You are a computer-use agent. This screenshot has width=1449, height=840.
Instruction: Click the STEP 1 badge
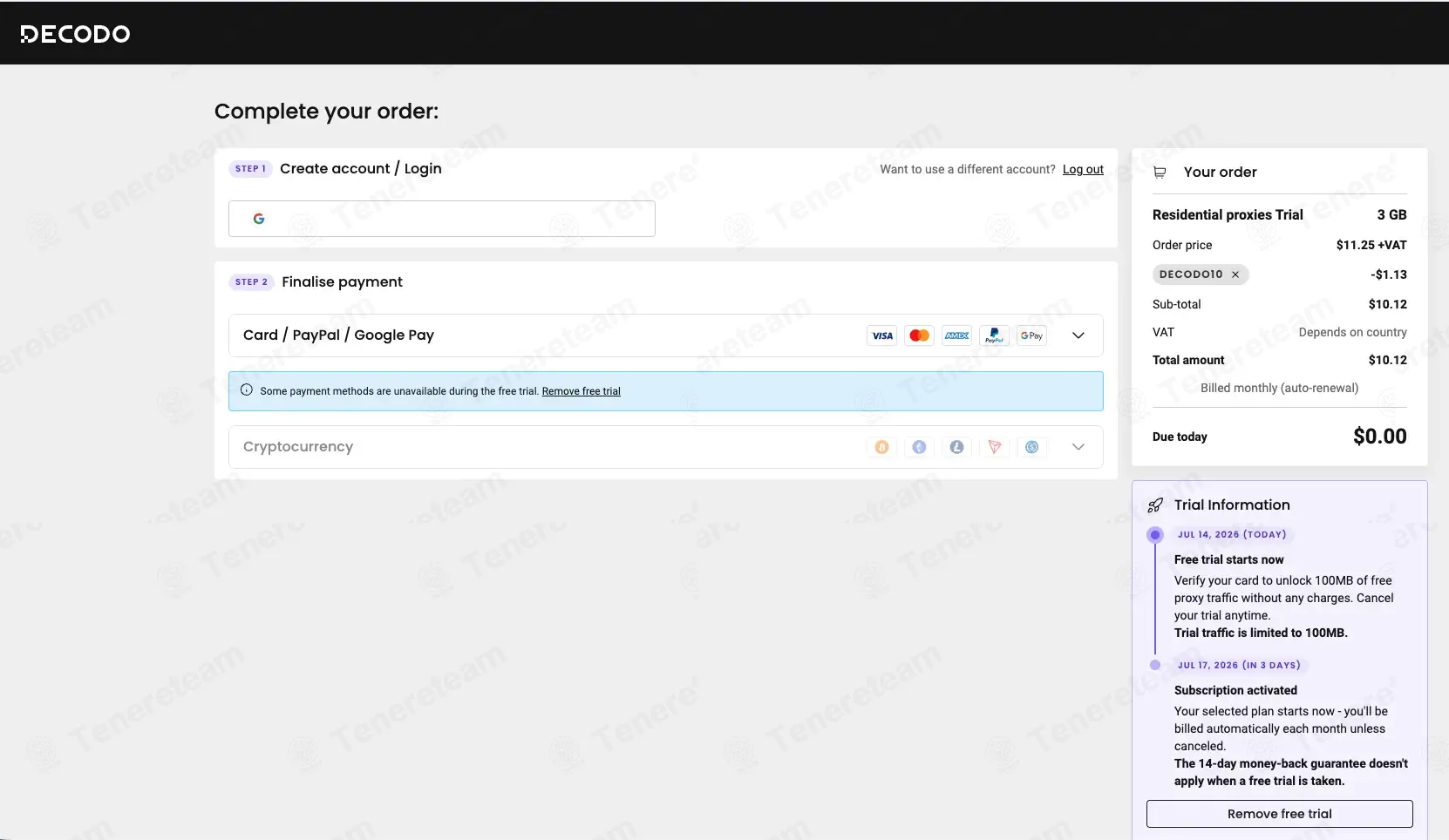pyautogui.click(x=250, y=169)
